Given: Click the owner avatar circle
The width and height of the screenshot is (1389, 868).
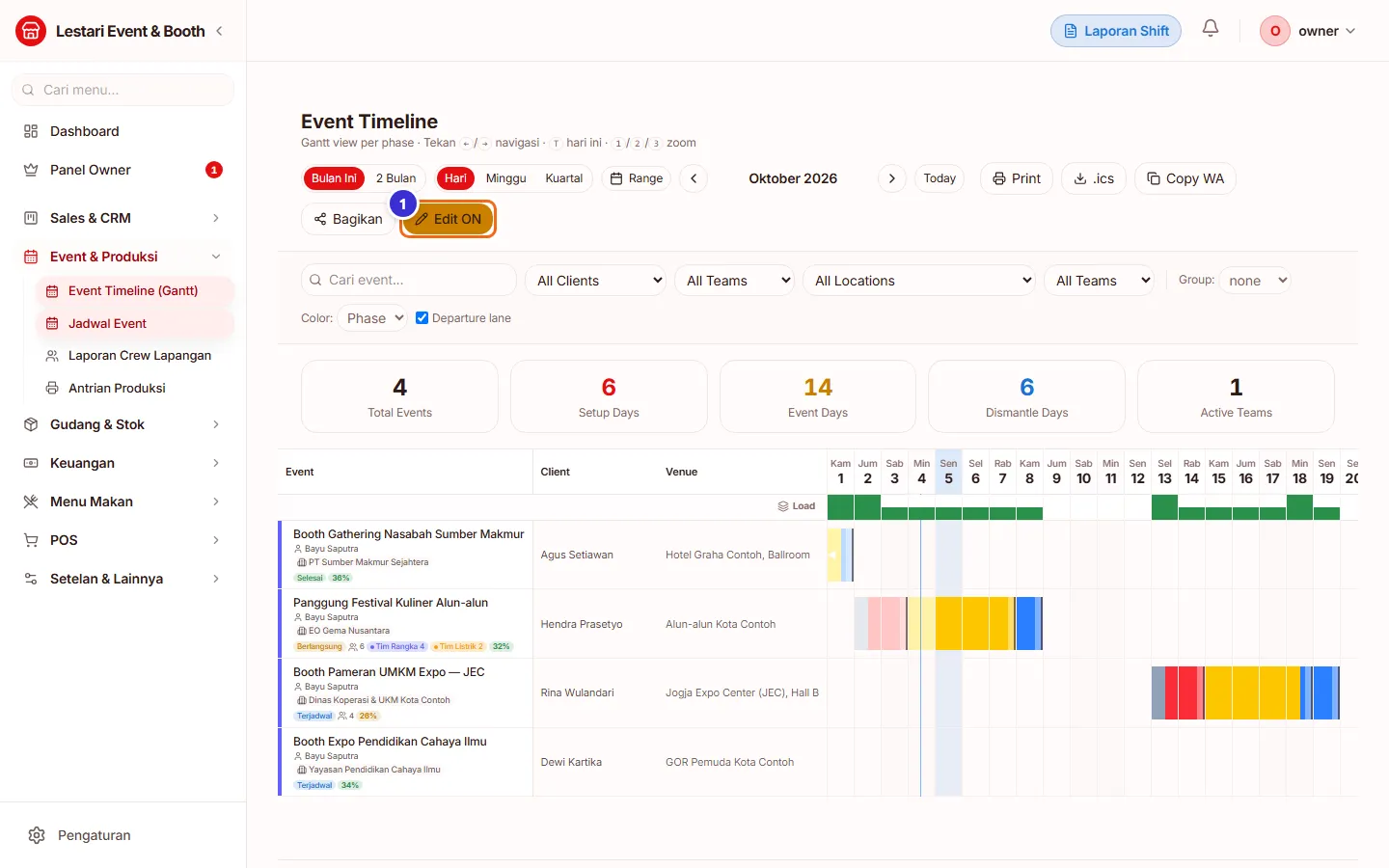Looking at the screenshot, I should pyautogui.click(x=1275, y=31).
